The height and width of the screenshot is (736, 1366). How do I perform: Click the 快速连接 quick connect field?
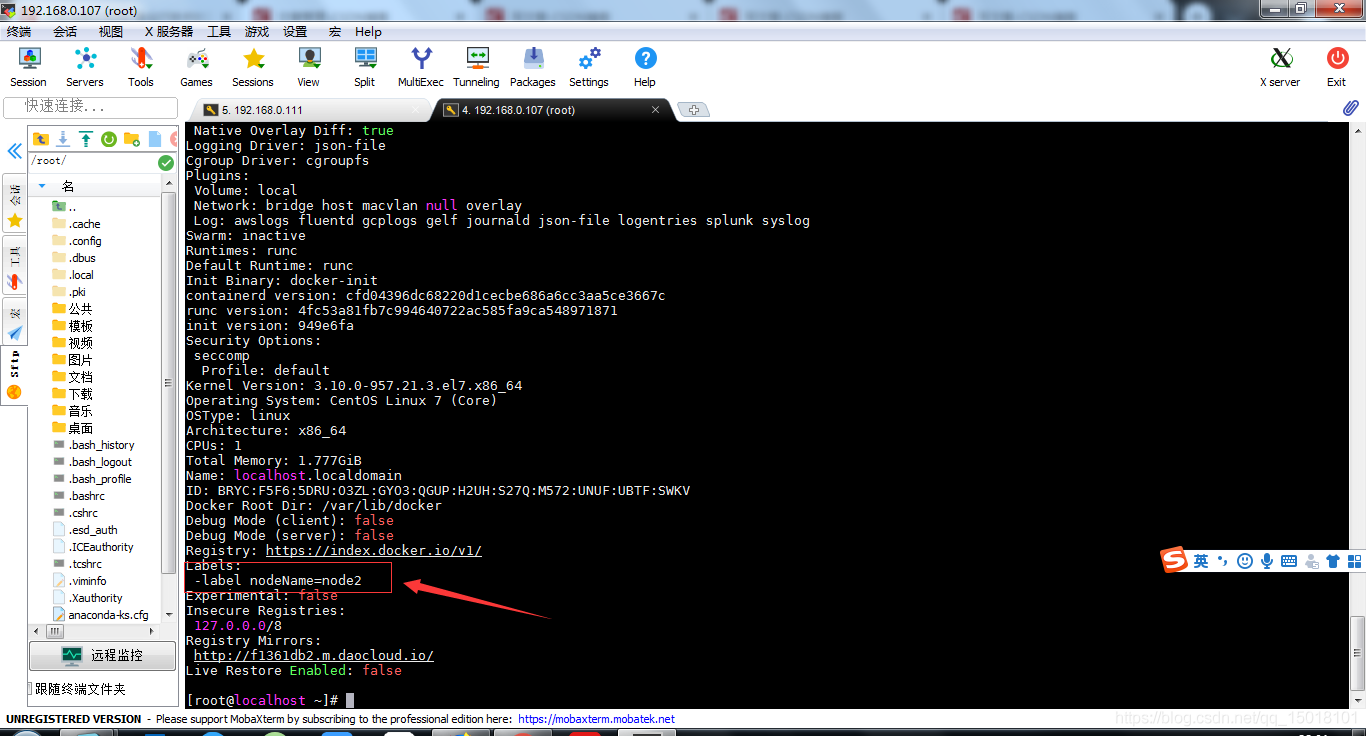(90, 106)
